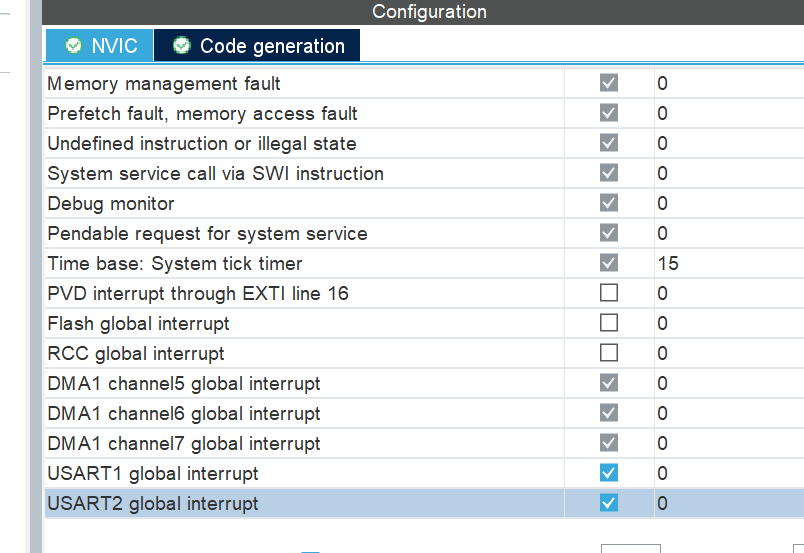Open the Code generation tab

coord(257,46)
